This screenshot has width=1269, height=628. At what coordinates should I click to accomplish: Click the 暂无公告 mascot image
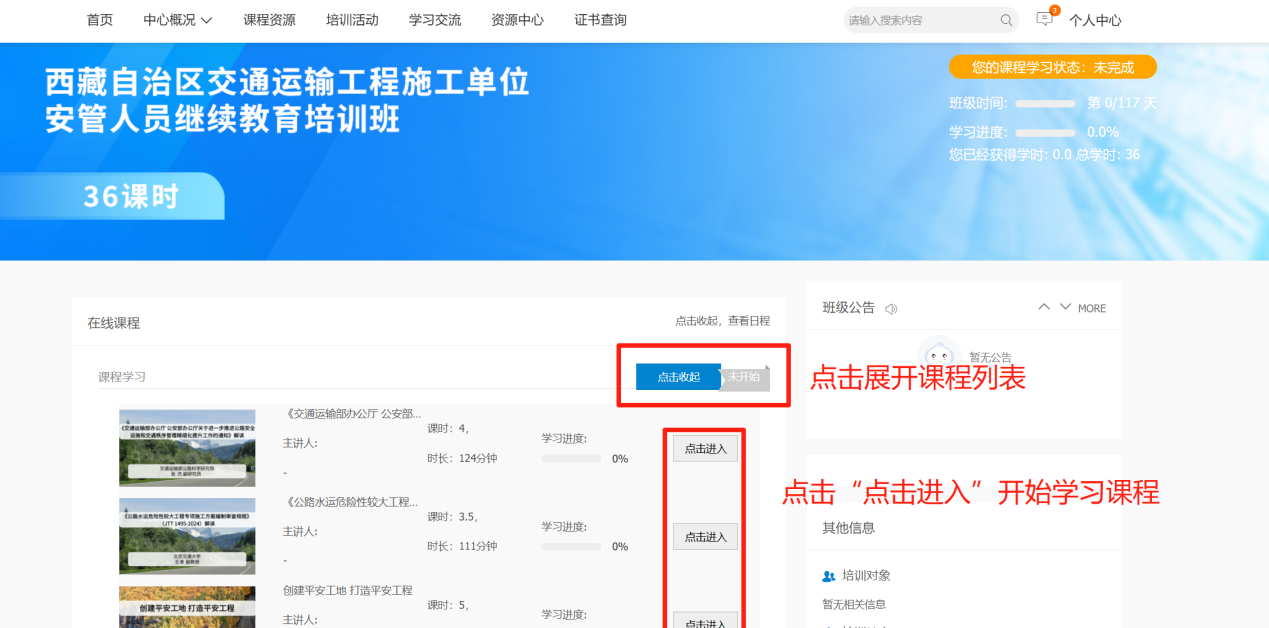(938, 355)
